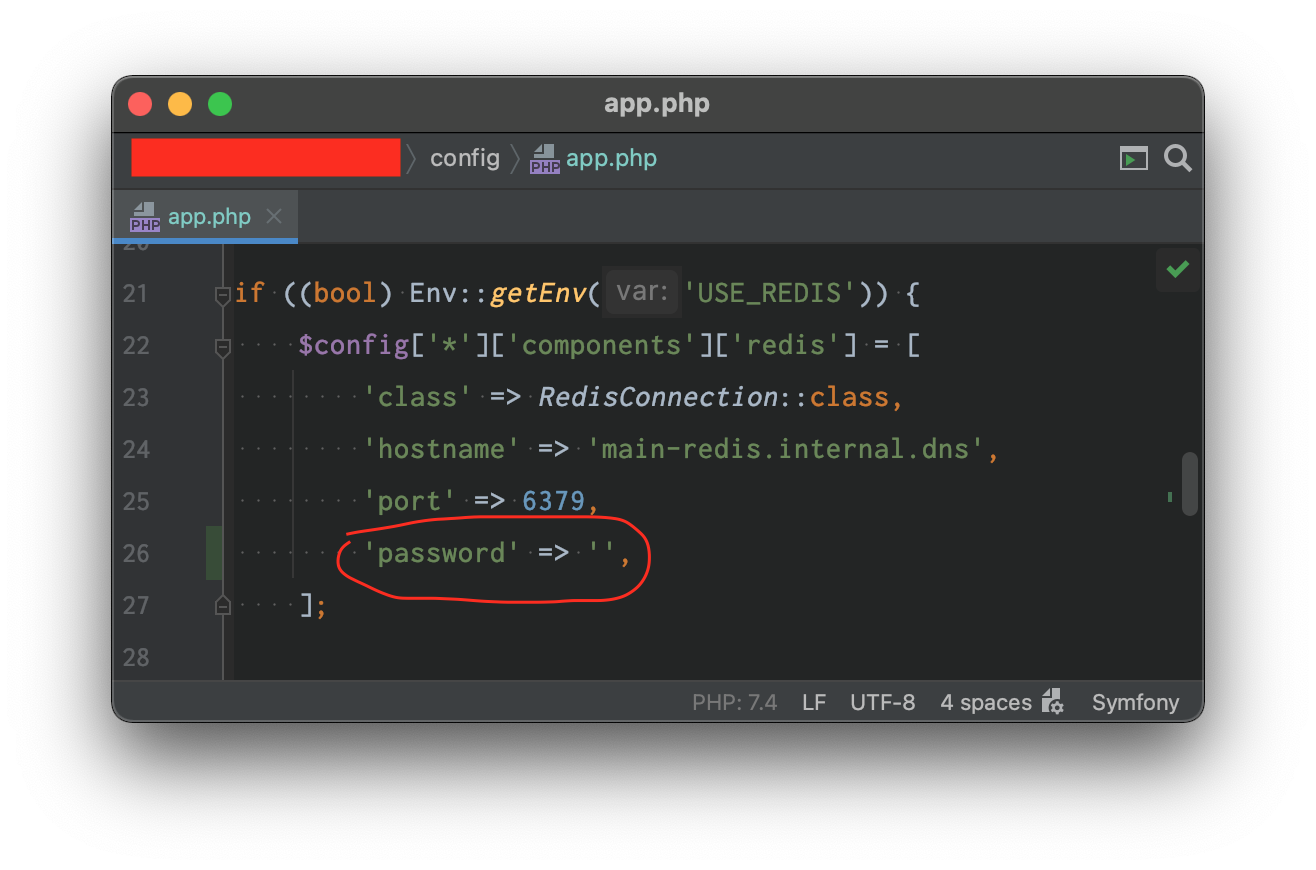The image size is (1316, 870).
Task: Click 'config' in the breadcrumb navigation
Action: [465, 157]
